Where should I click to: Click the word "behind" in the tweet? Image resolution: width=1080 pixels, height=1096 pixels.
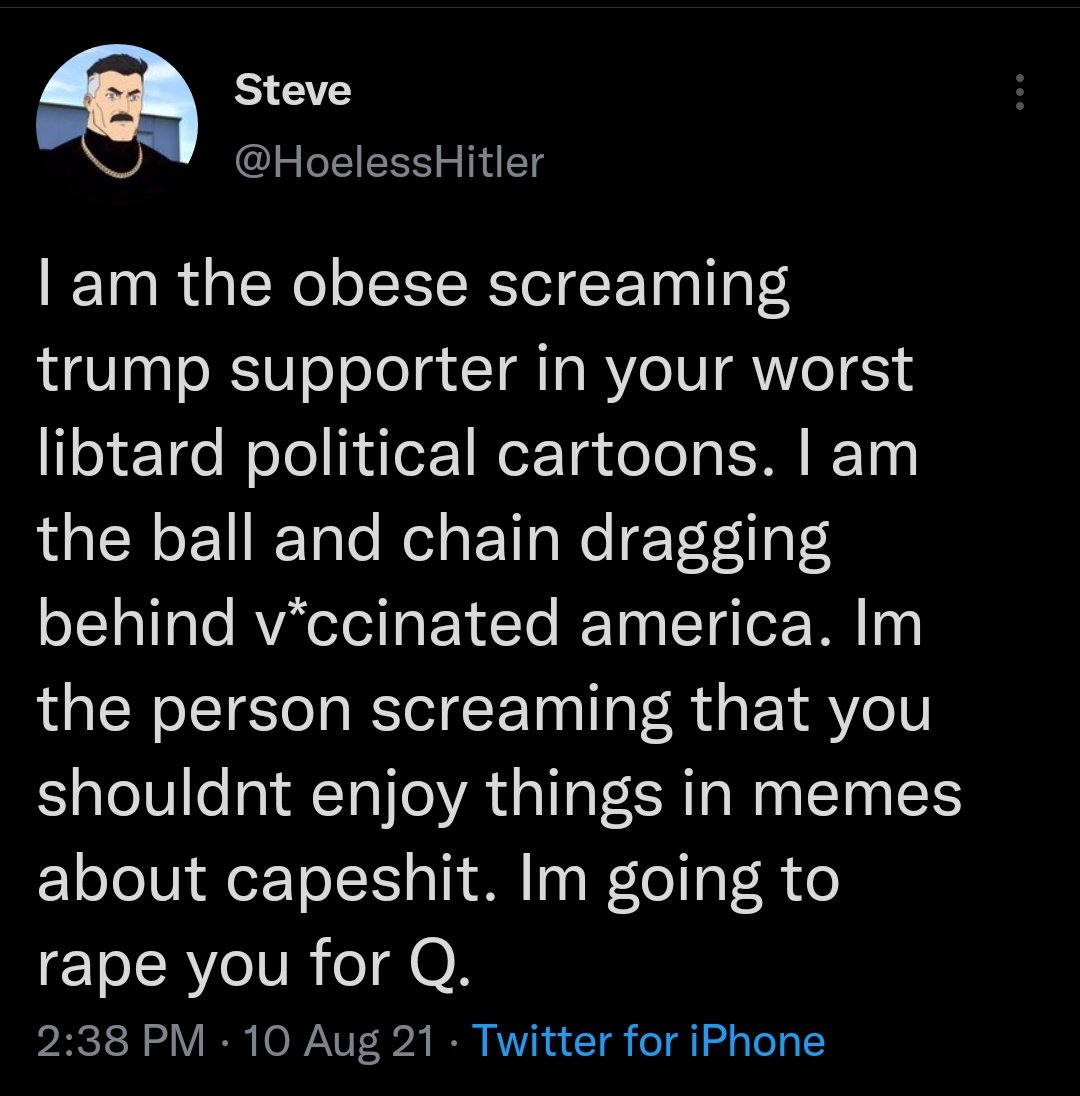pos(136,621)
